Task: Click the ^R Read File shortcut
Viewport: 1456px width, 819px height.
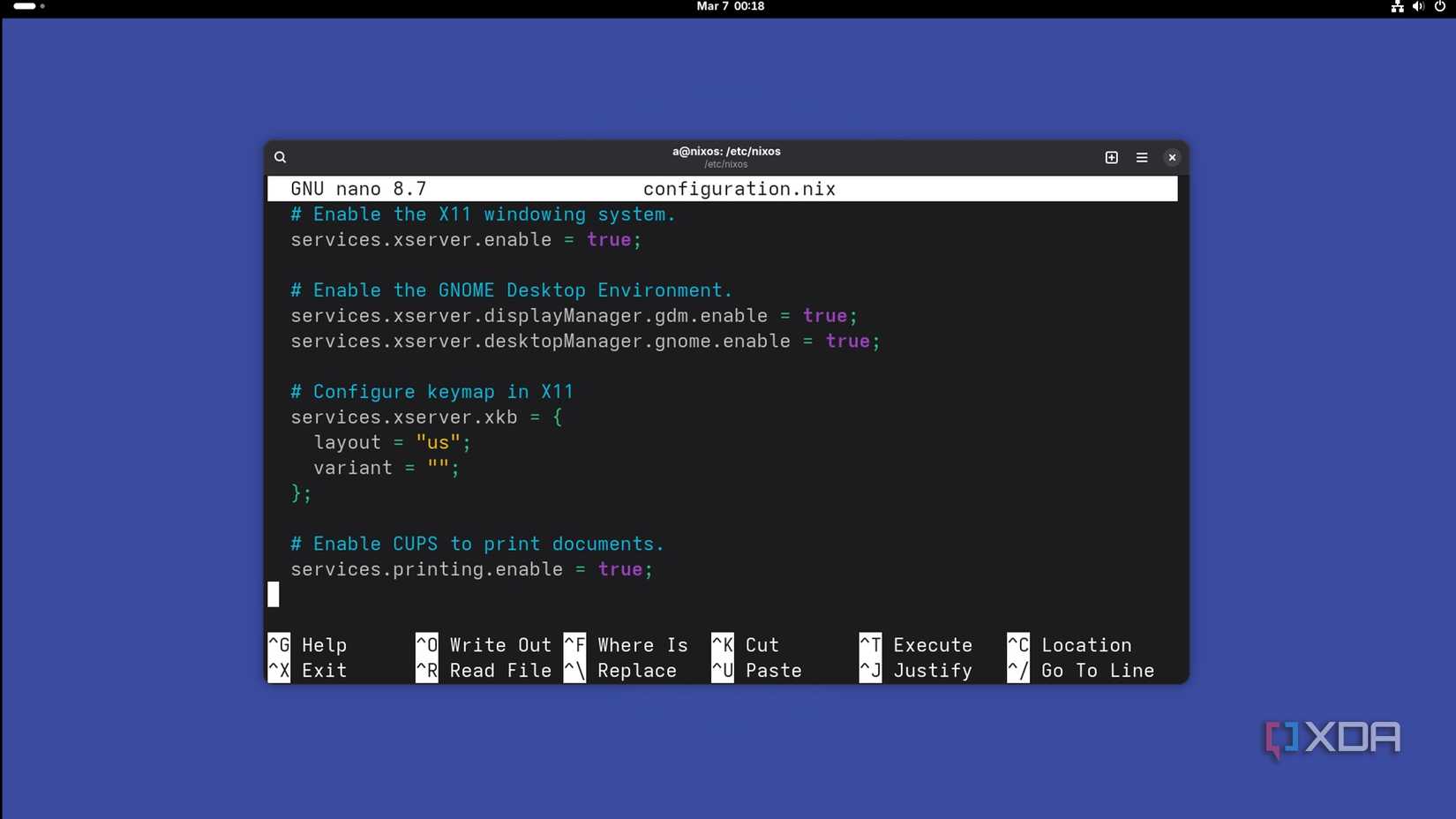Action: [484, 671]
